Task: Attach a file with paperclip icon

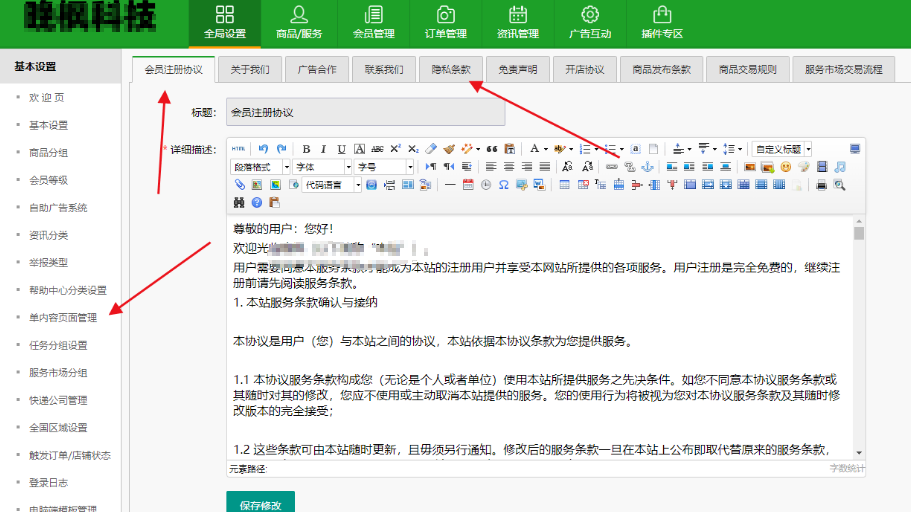Action: tap(239, 185)
